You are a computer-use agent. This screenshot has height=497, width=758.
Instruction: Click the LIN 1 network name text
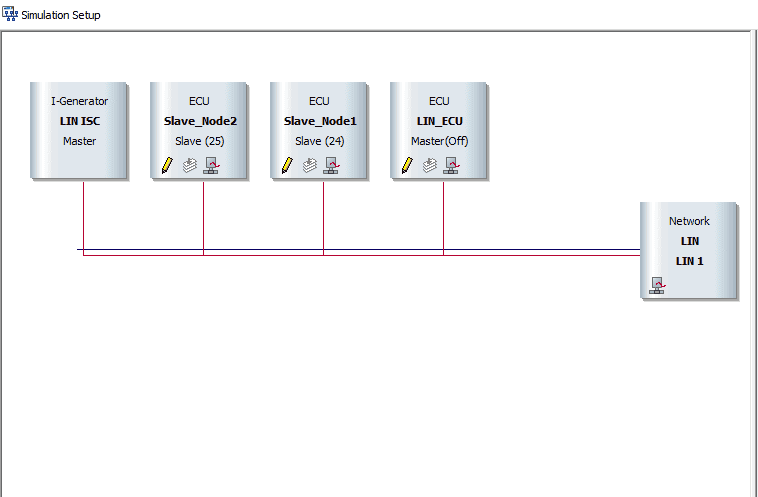pos(689,261)
